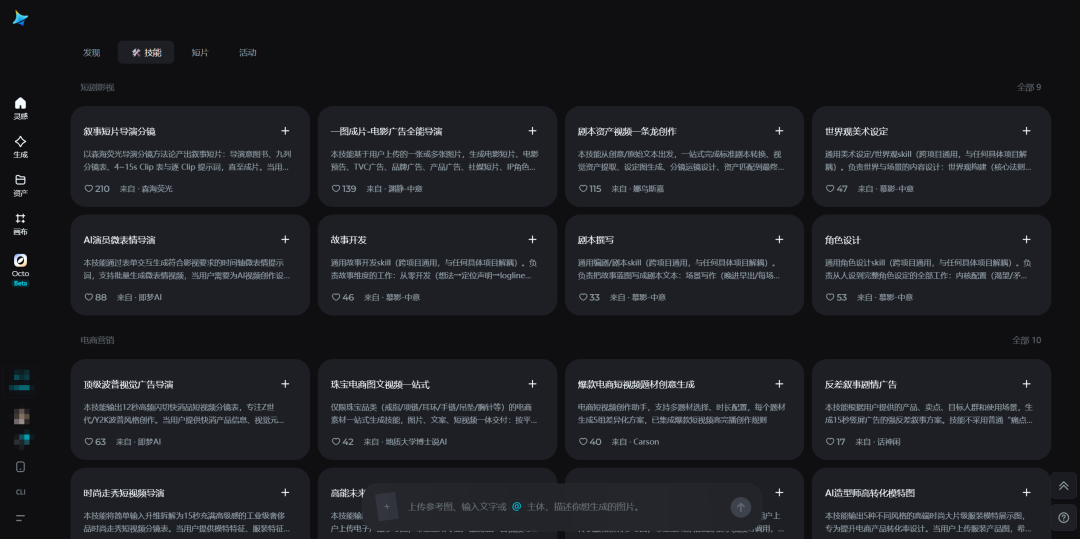1080x539 pixels.
Task: Click the send arrow button in prompt bar
Action: click(x=740, y=507)
